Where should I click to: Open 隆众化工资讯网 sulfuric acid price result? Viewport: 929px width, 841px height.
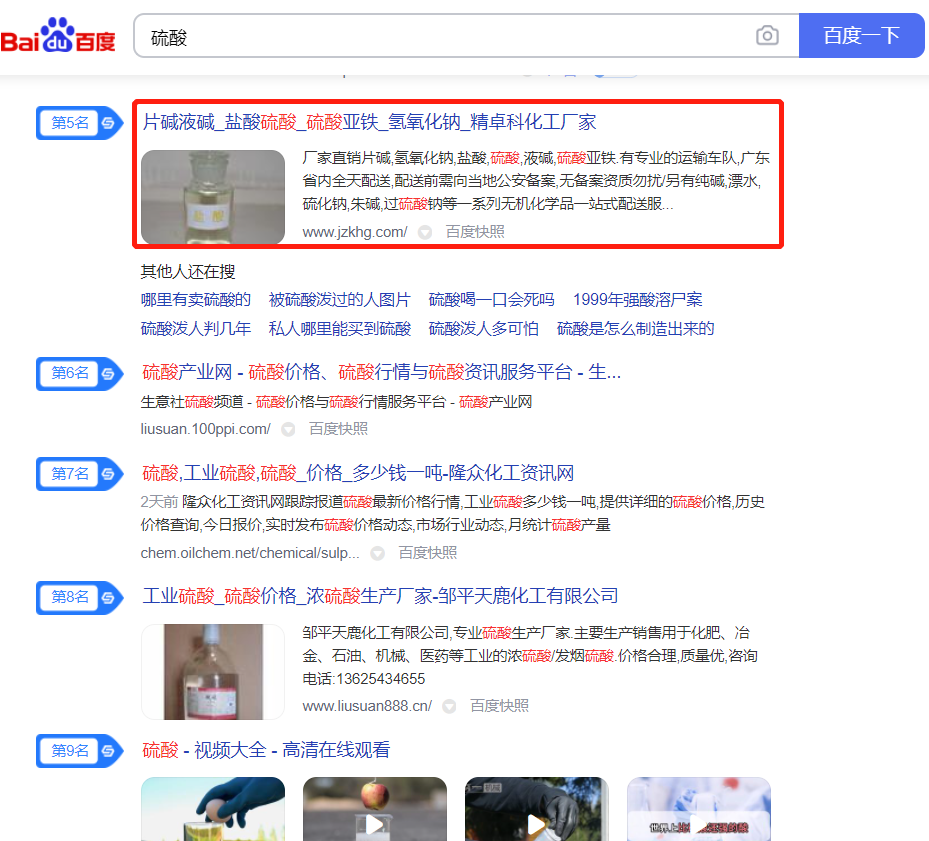coord(358,473)
